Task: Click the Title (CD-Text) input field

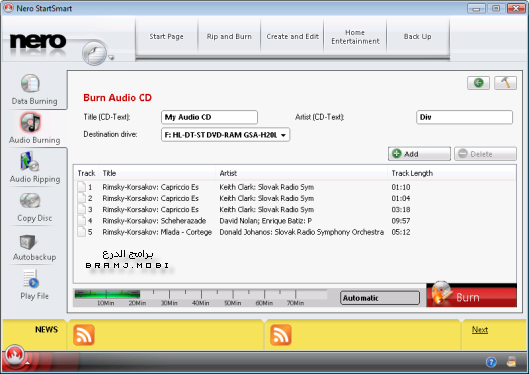Action: point(210,117)
